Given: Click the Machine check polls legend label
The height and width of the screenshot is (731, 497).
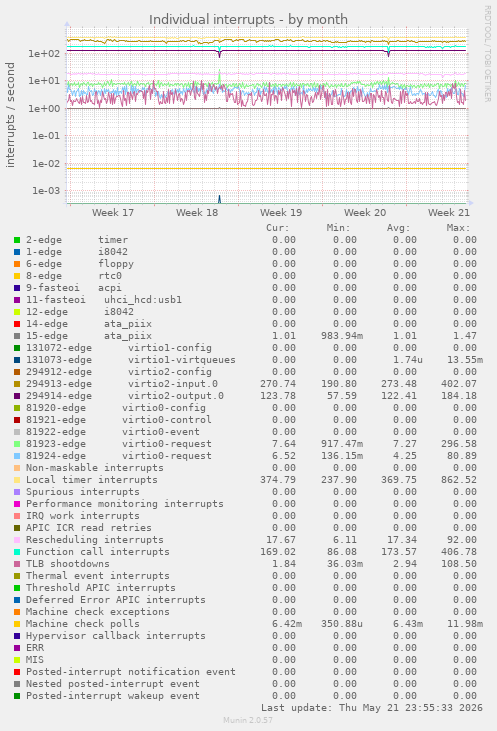Looking at the screenshot, I should pos(83,624).
